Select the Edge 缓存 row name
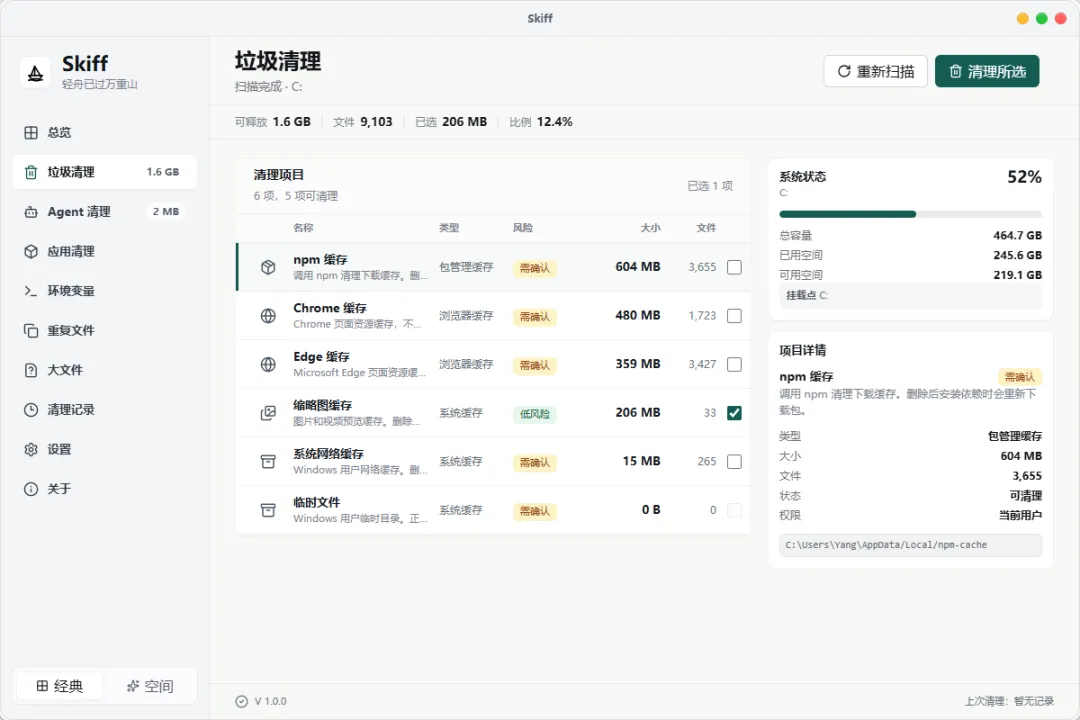 [321, 357]
